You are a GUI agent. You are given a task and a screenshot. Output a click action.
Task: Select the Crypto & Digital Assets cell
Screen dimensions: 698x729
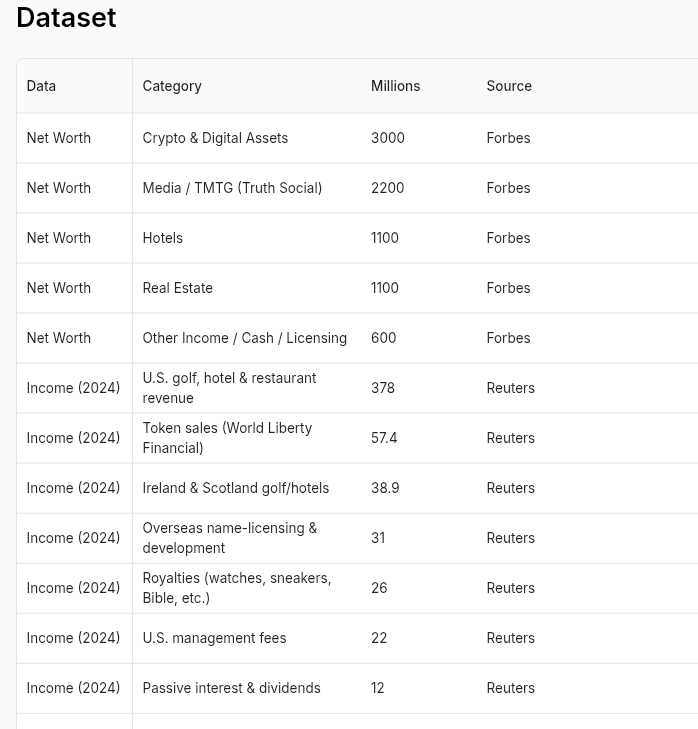tap(247, 138)
